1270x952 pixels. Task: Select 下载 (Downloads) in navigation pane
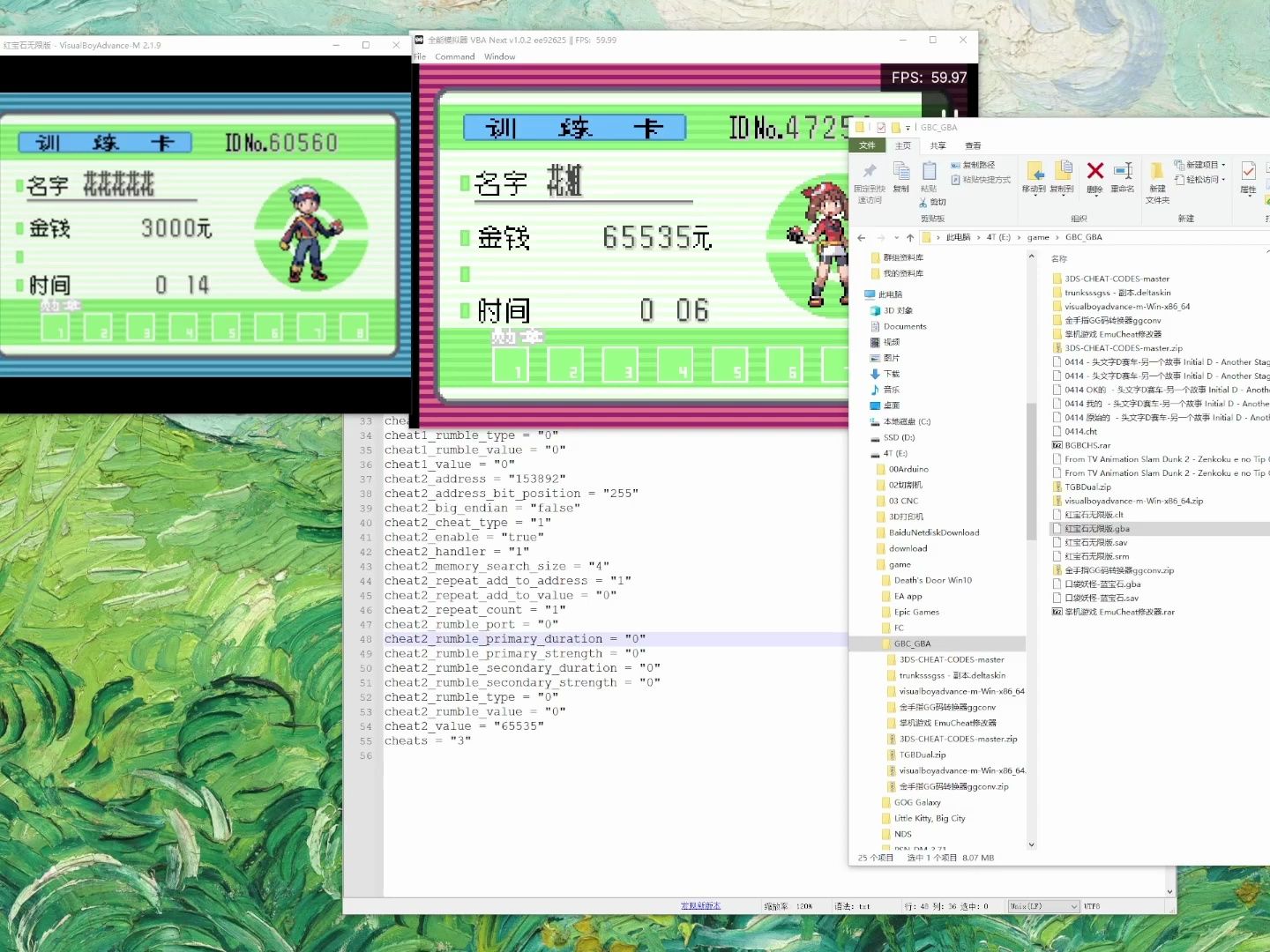(x=885, y=374)
